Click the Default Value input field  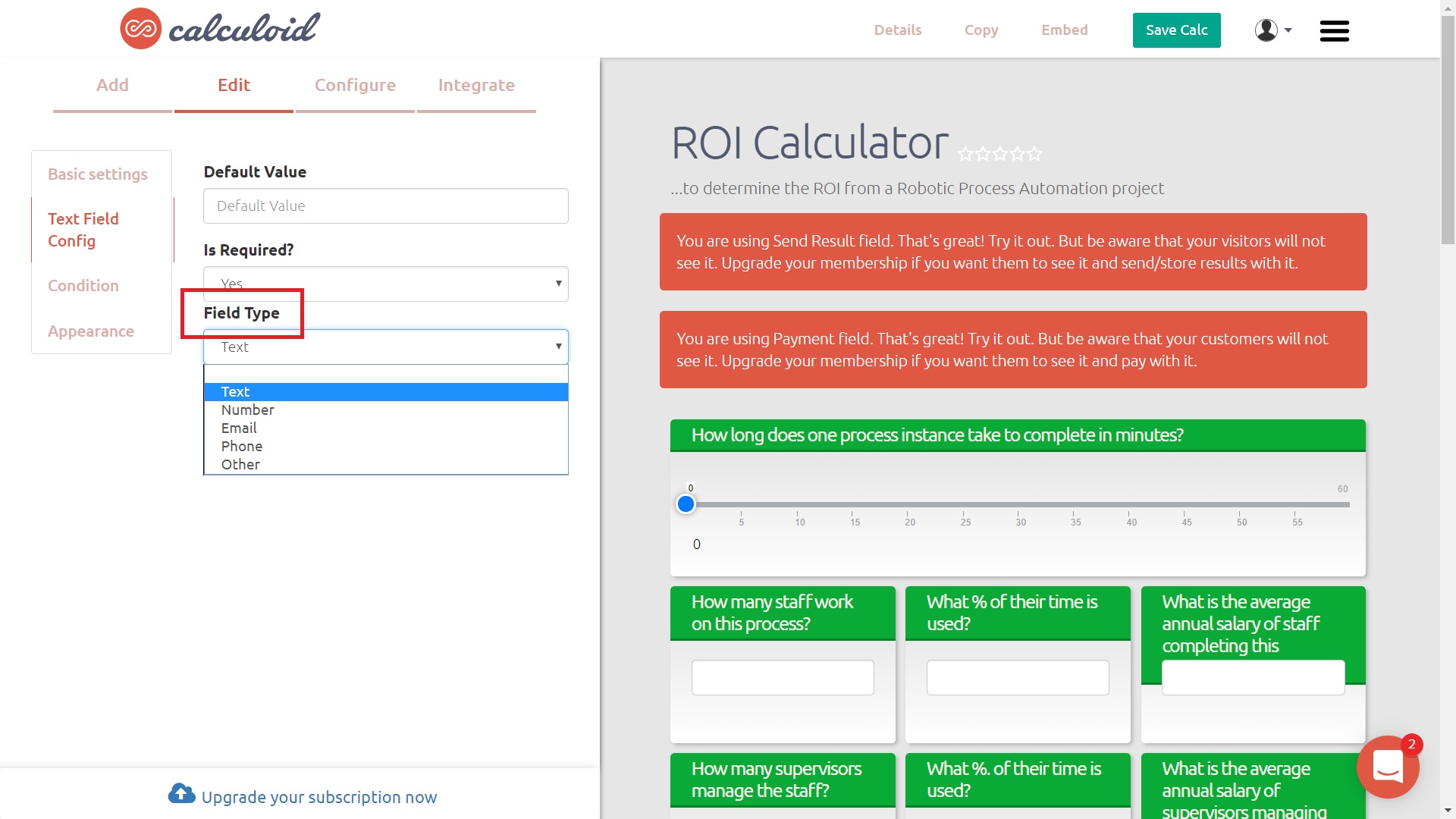[x=385, y=205]
